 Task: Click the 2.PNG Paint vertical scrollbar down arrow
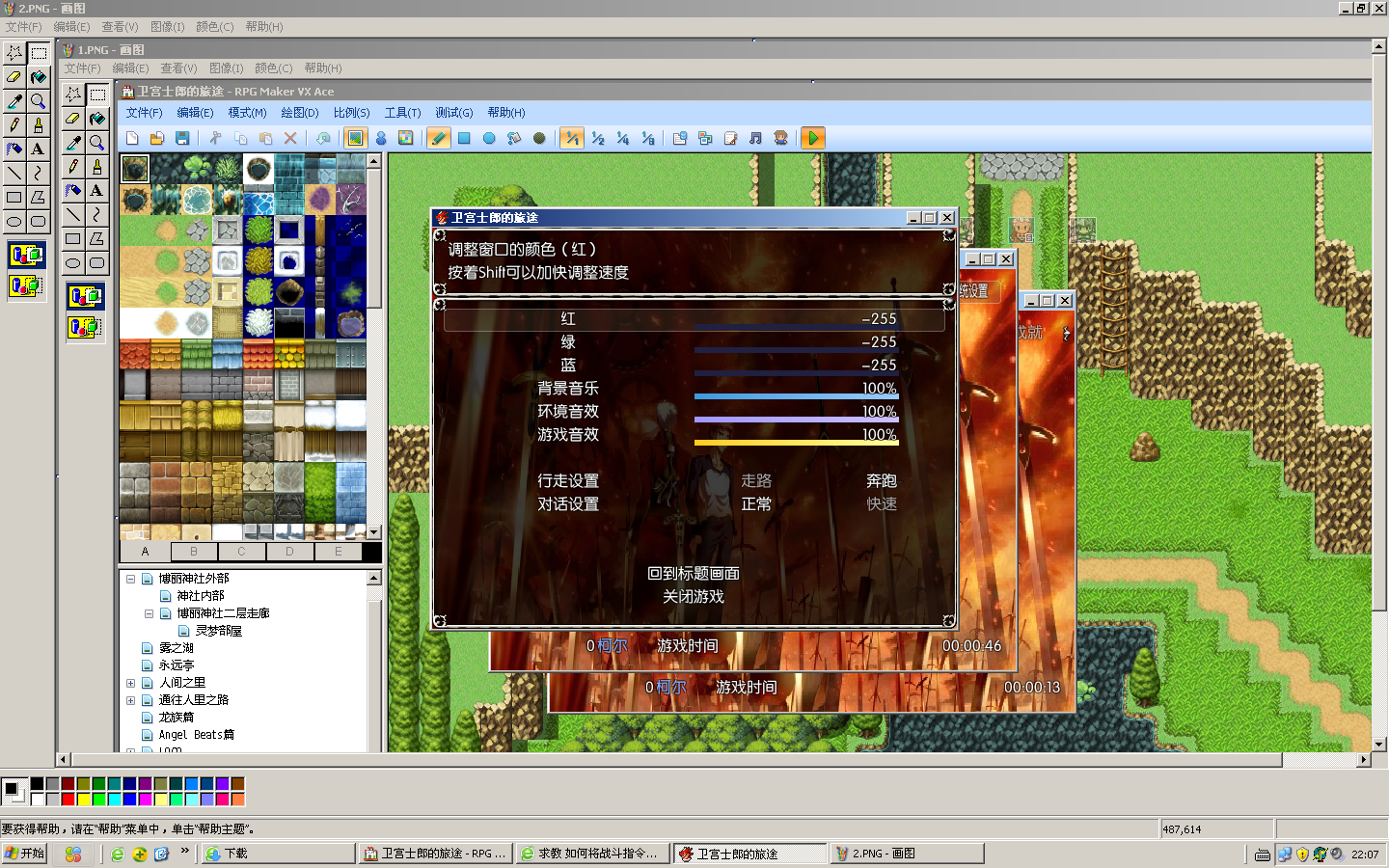tap(1378, 745)
